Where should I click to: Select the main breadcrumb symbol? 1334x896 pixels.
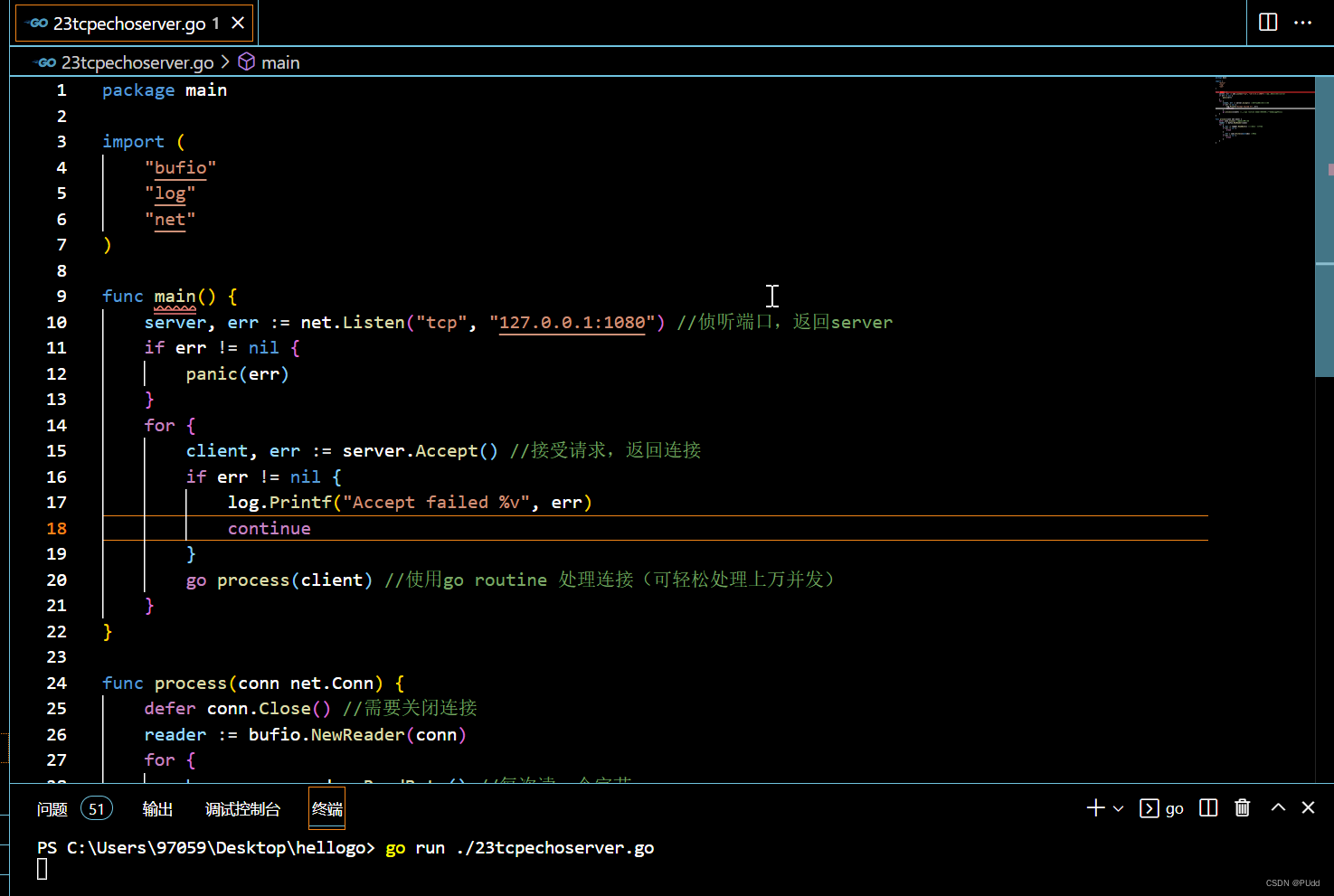(280, 62)
